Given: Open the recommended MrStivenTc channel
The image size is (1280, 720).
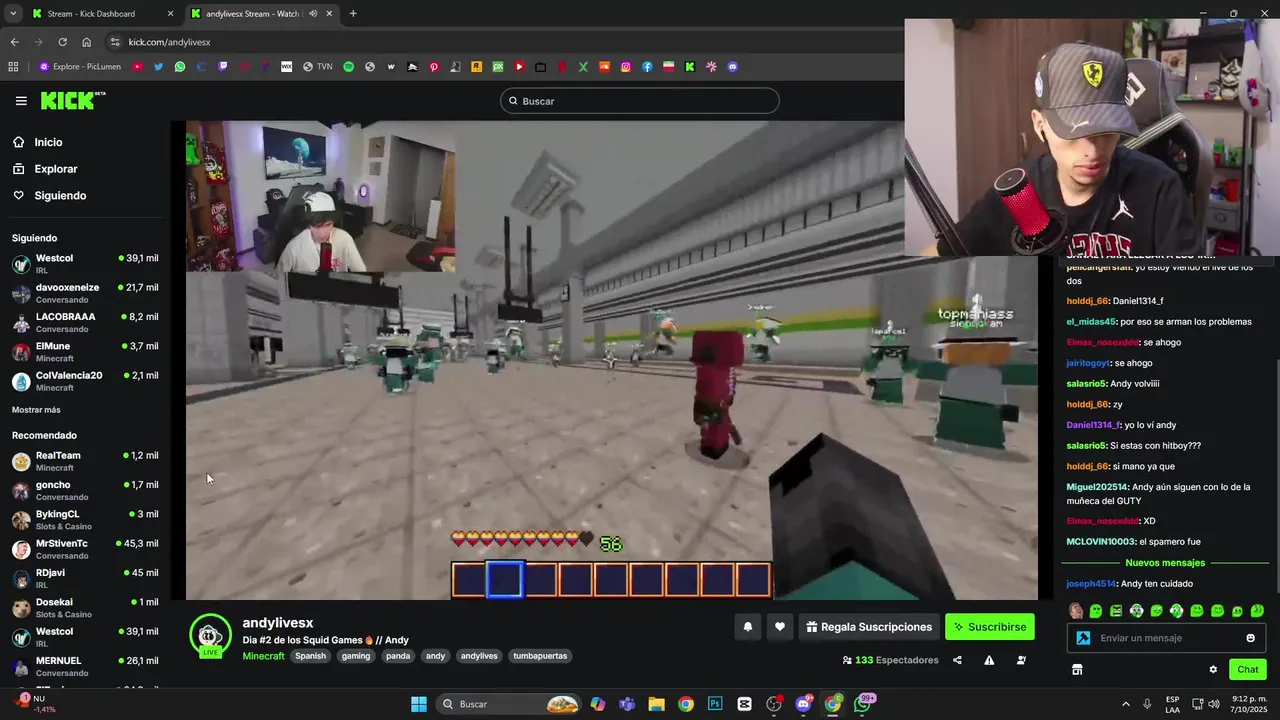Looking at the screenshot, I should click(85, 549).
